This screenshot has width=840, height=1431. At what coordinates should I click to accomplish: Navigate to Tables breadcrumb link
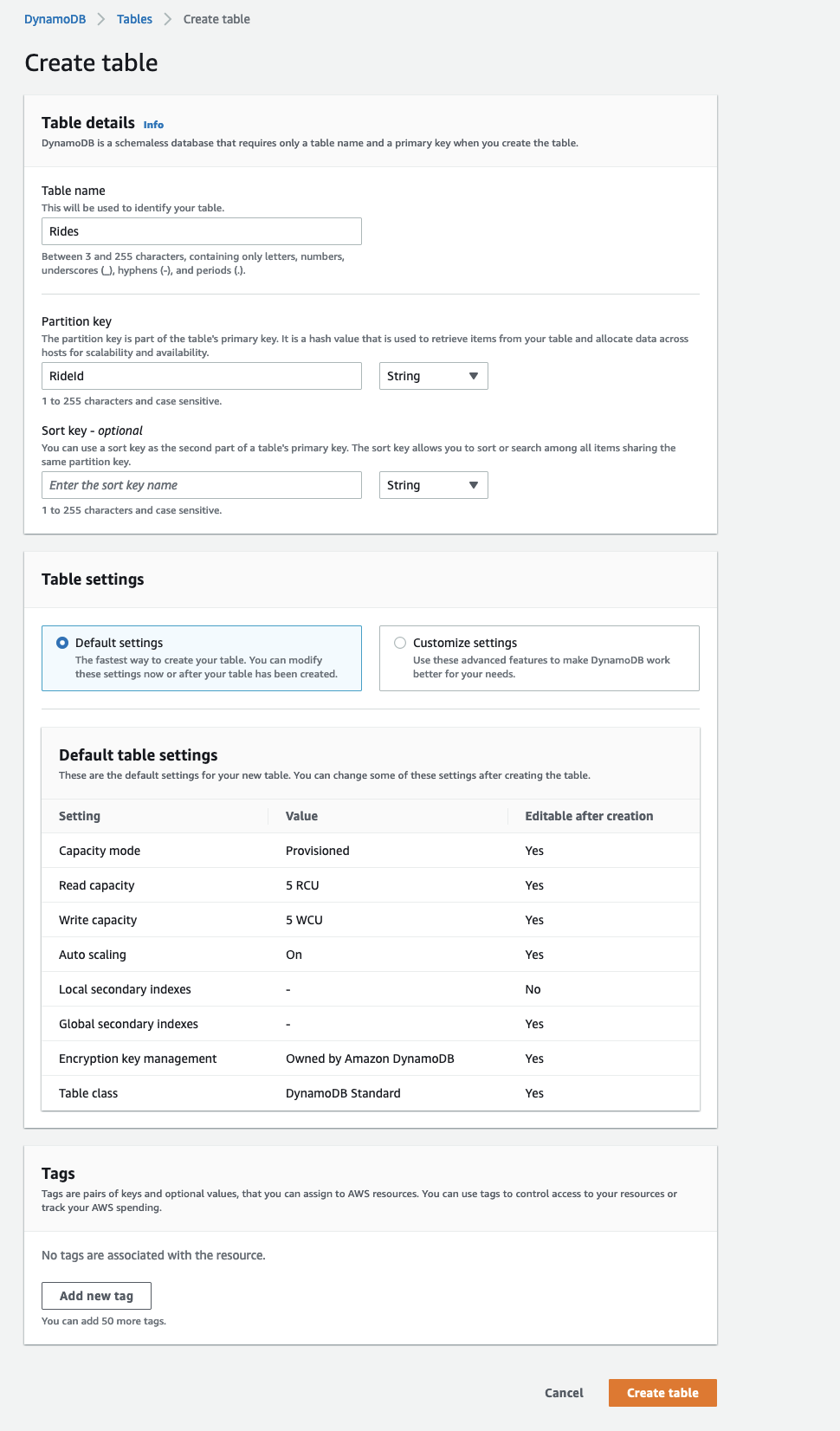134,19
